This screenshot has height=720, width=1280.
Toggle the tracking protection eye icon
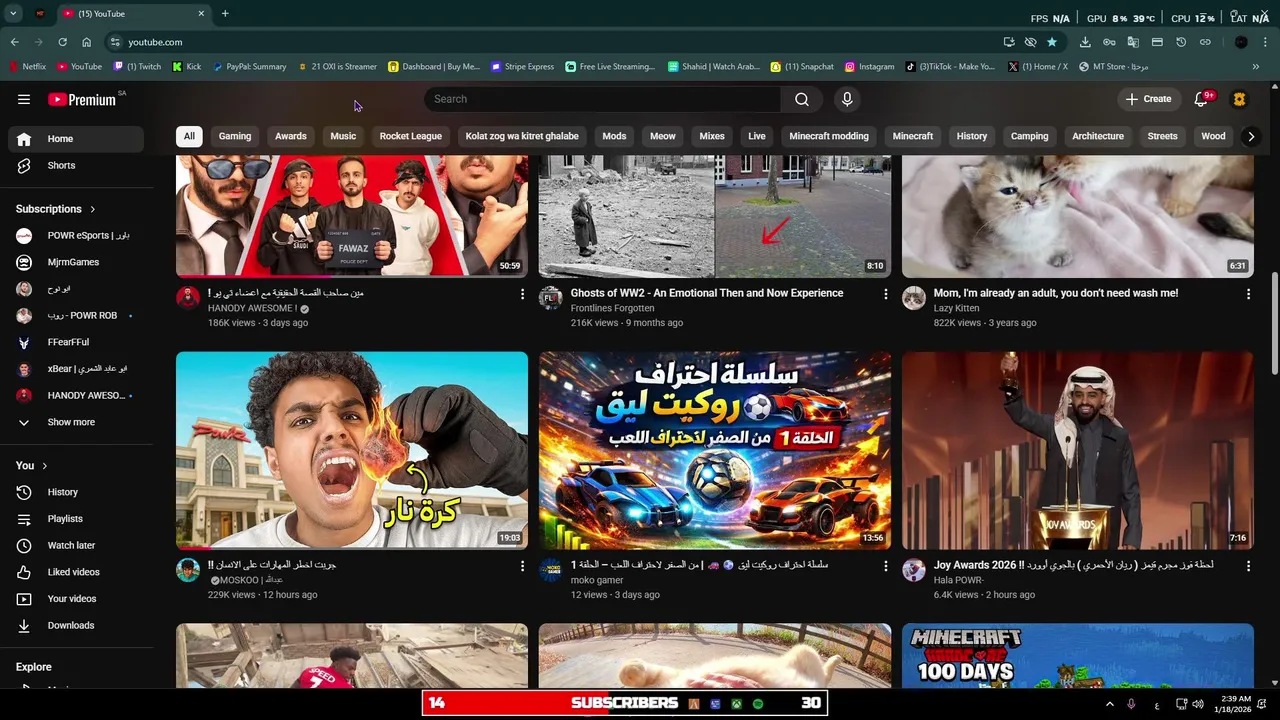(1030, 42)
